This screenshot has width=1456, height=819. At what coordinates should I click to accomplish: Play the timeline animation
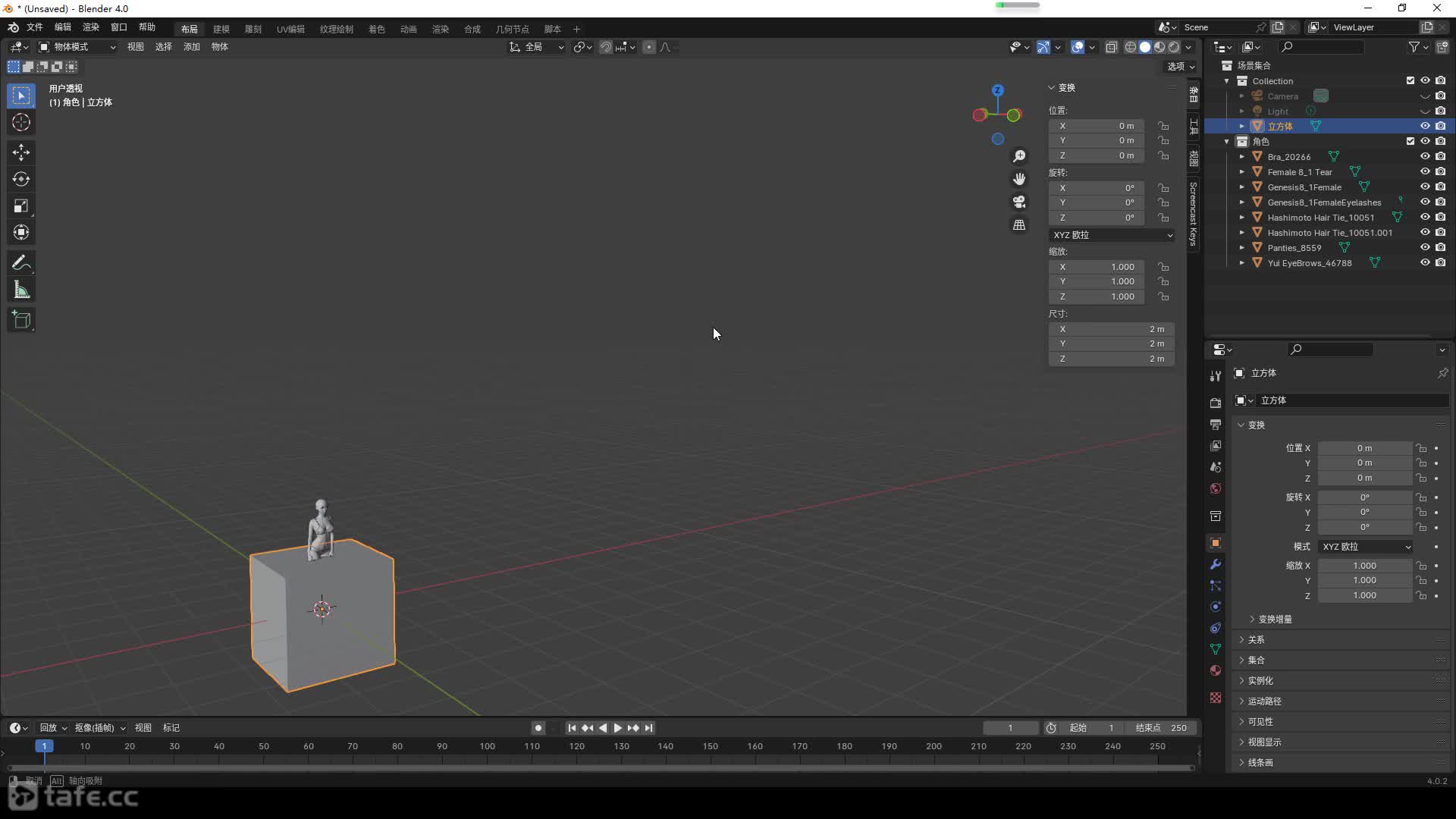click(618, 728)
